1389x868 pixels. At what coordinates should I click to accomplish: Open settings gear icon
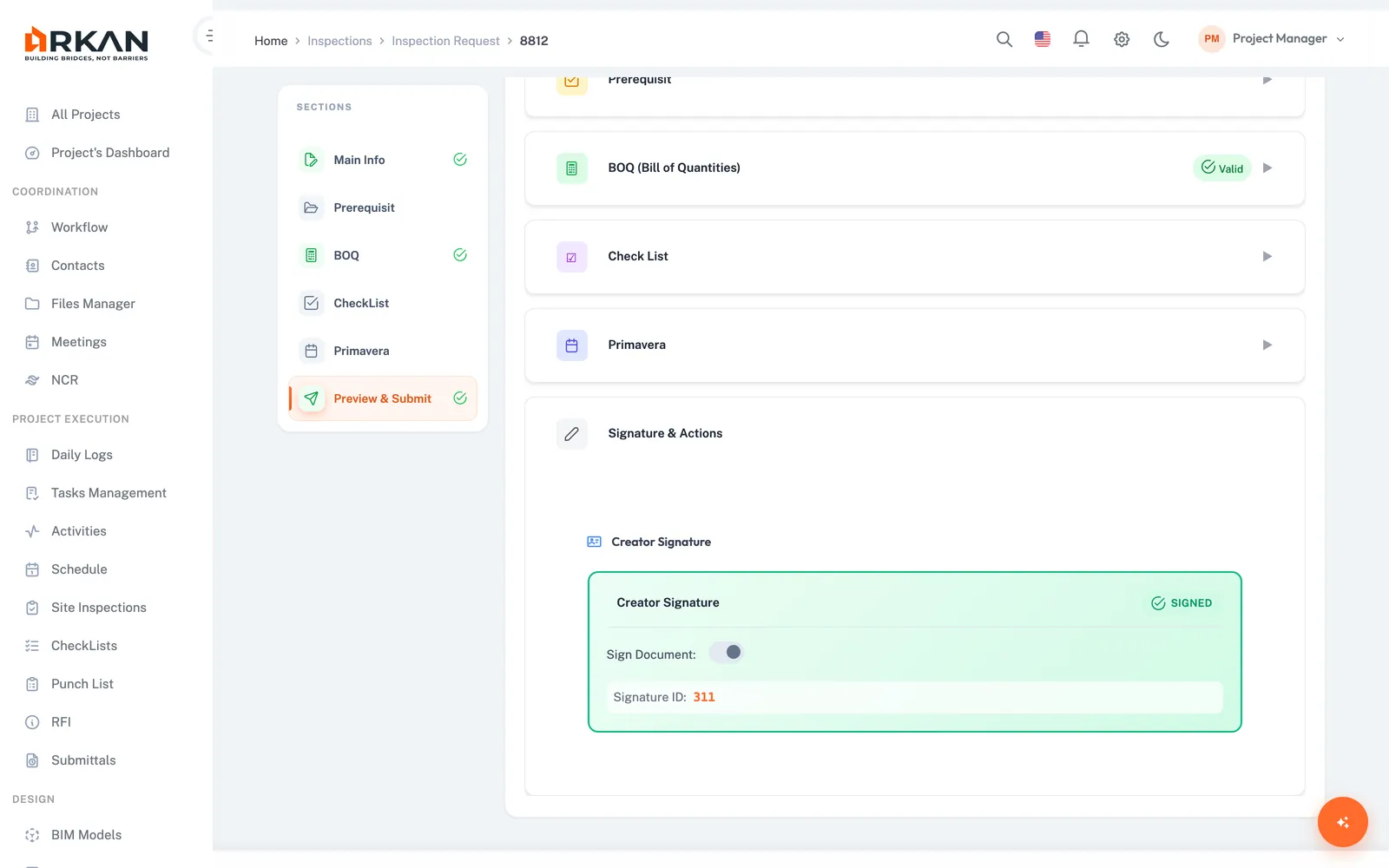click(1122, 39)
